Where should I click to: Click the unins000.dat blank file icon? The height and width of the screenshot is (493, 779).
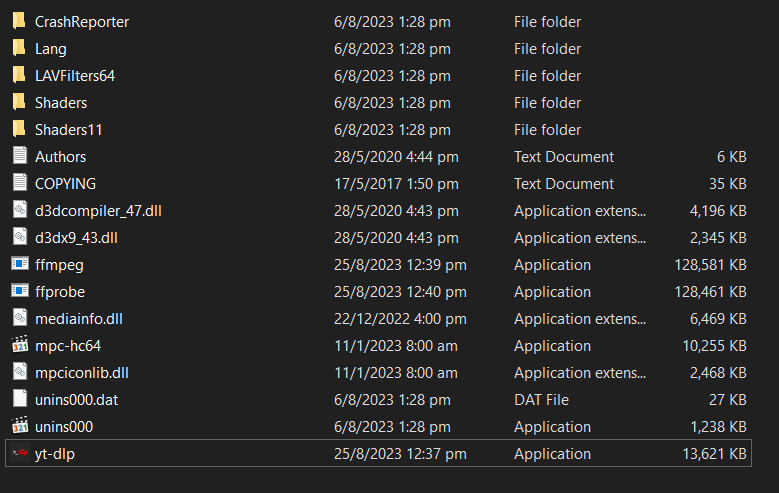point(20,399)
